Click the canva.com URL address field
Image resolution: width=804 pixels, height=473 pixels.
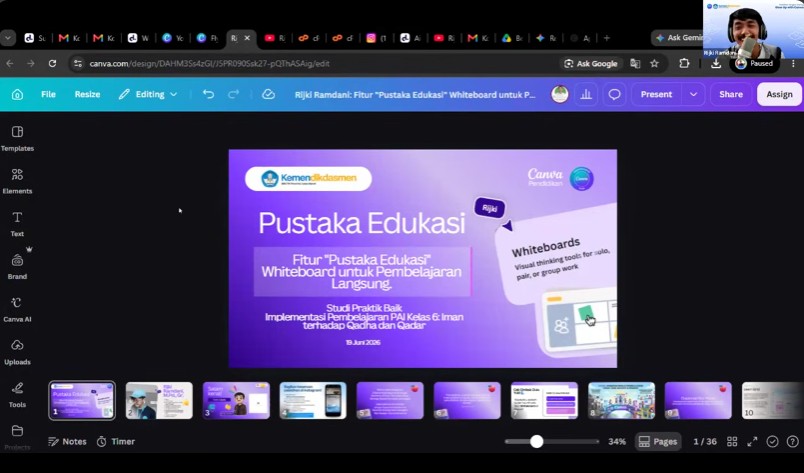tap(209, 64)
